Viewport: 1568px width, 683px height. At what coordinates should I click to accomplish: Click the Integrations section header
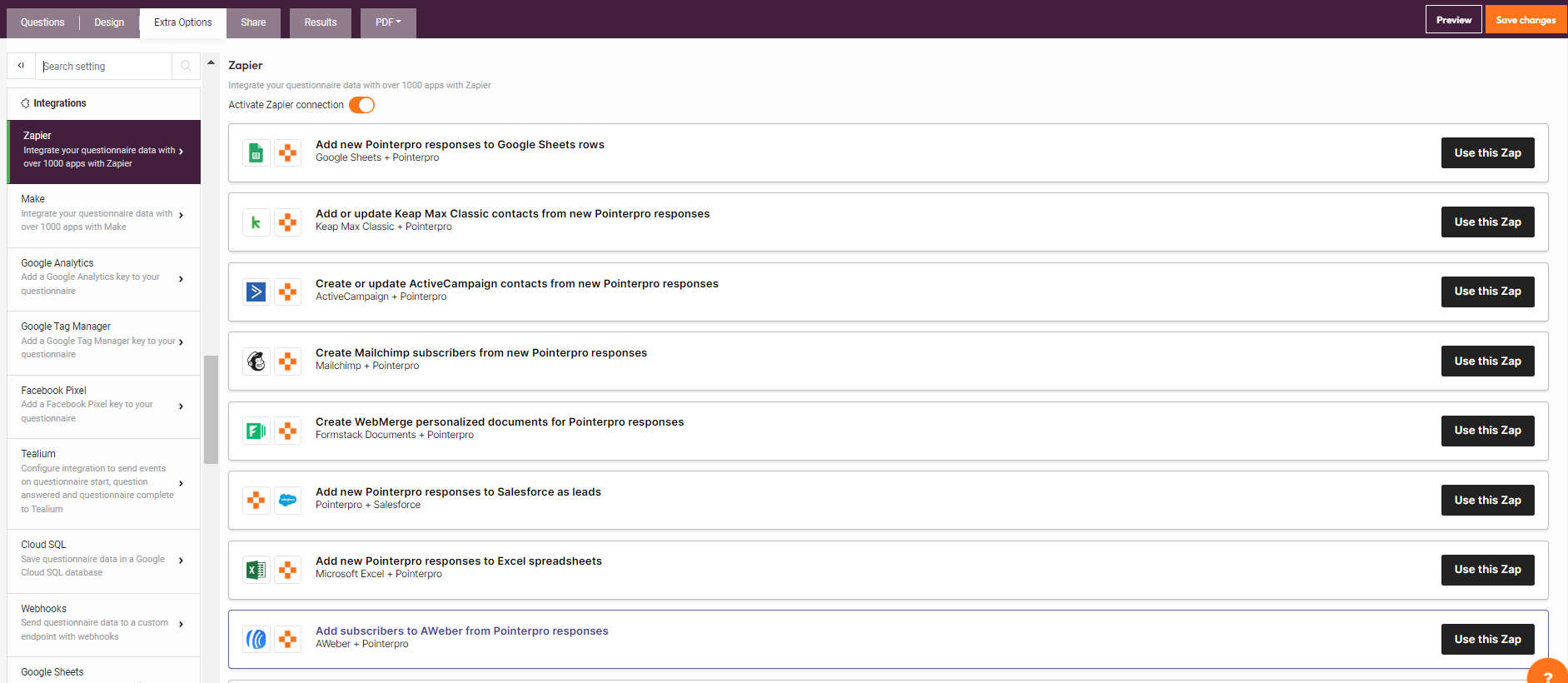[x=103, y=103]
